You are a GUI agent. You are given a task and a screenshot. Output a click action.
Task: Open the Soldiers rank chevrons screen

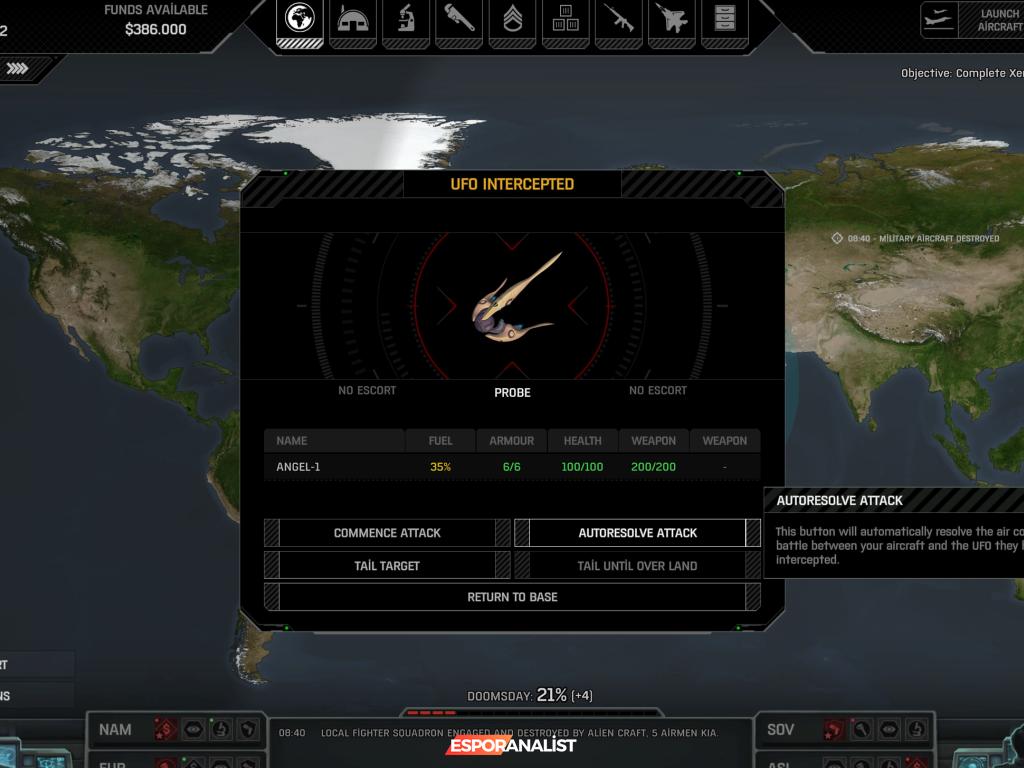point(512,20)
